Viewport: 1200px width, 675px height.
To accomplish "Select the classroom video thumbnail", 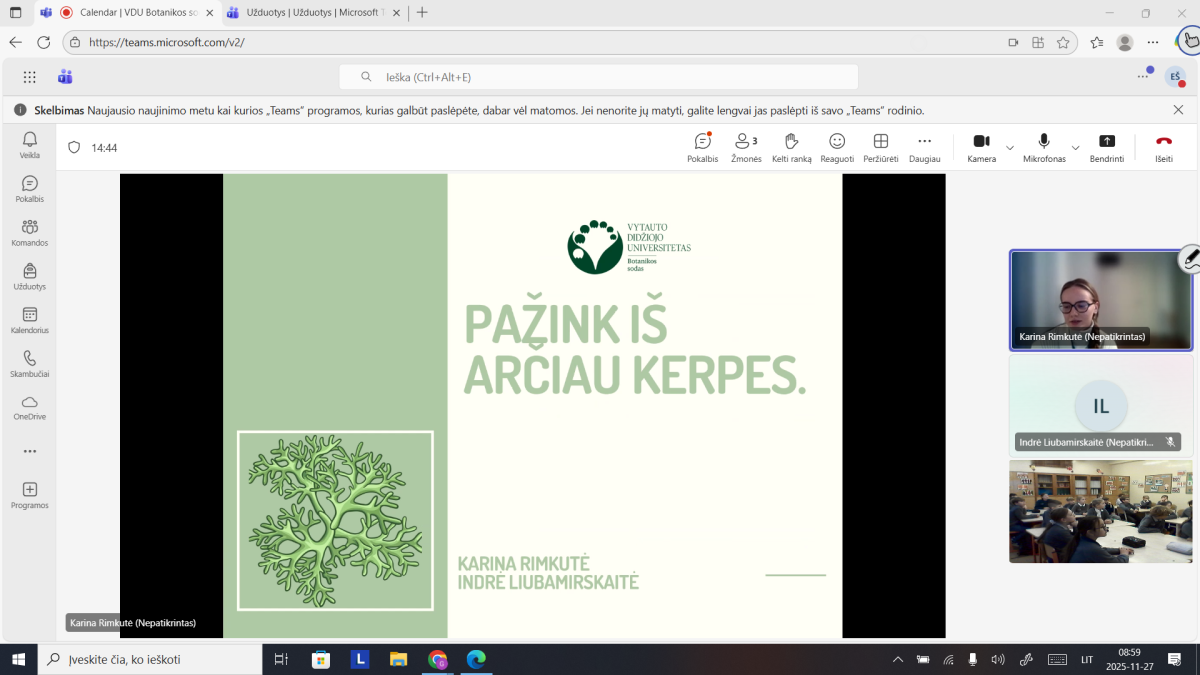I will pos(1100,511).
